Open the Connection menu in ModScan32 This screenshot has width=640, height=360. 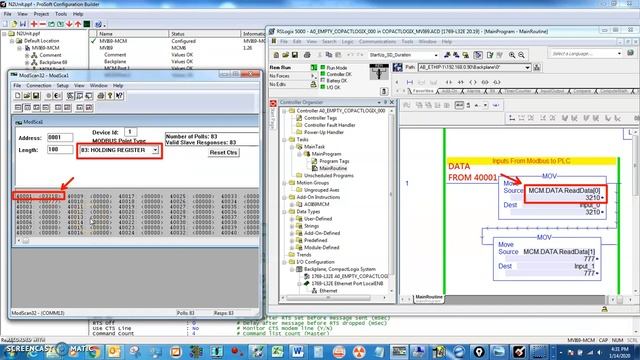click(x=39, y=86)
